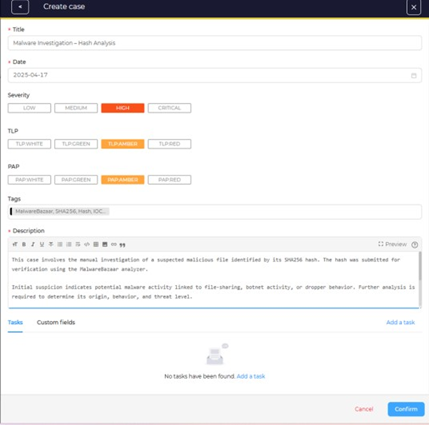Confirm the new case
The height and width of the screenshot is (425, 429).
point(406,409)
